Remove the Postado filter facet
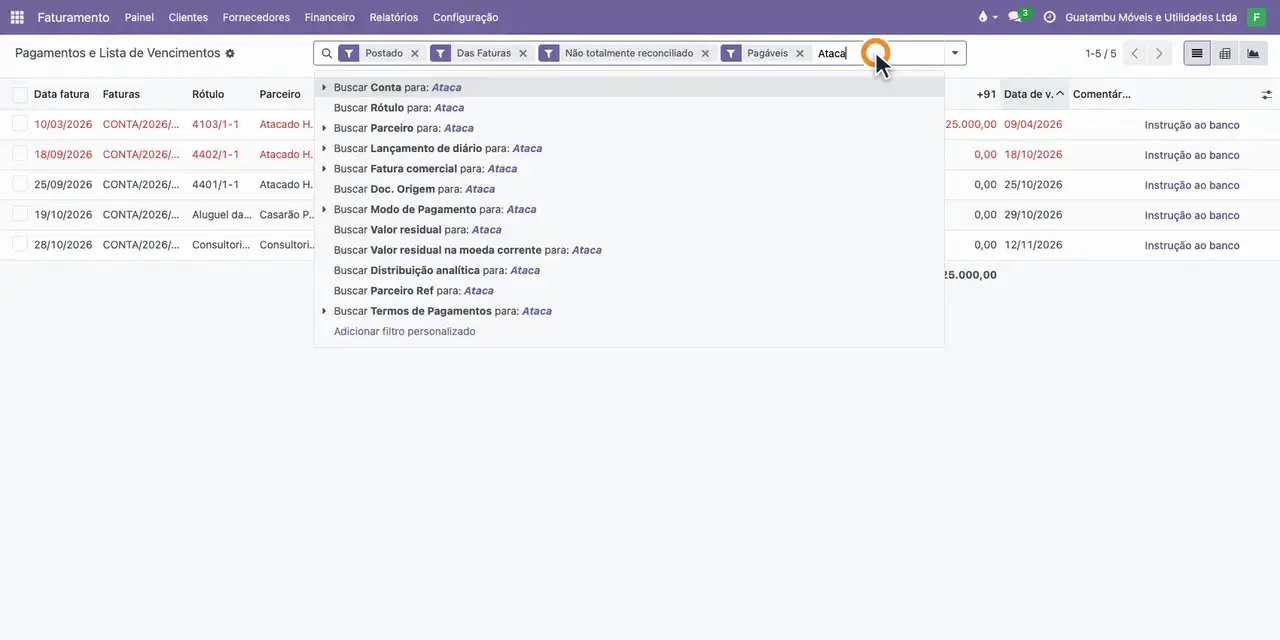1280x640 pixels. (415, 53)
